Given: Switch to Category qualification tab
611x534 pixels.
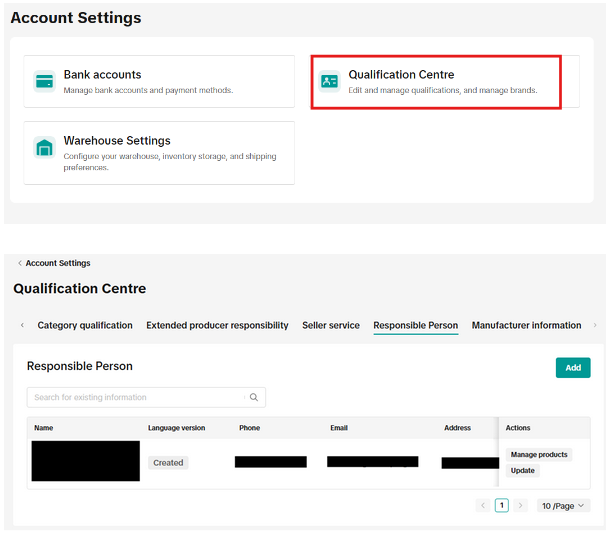Looking at the screenshot, I should (85, 325).
